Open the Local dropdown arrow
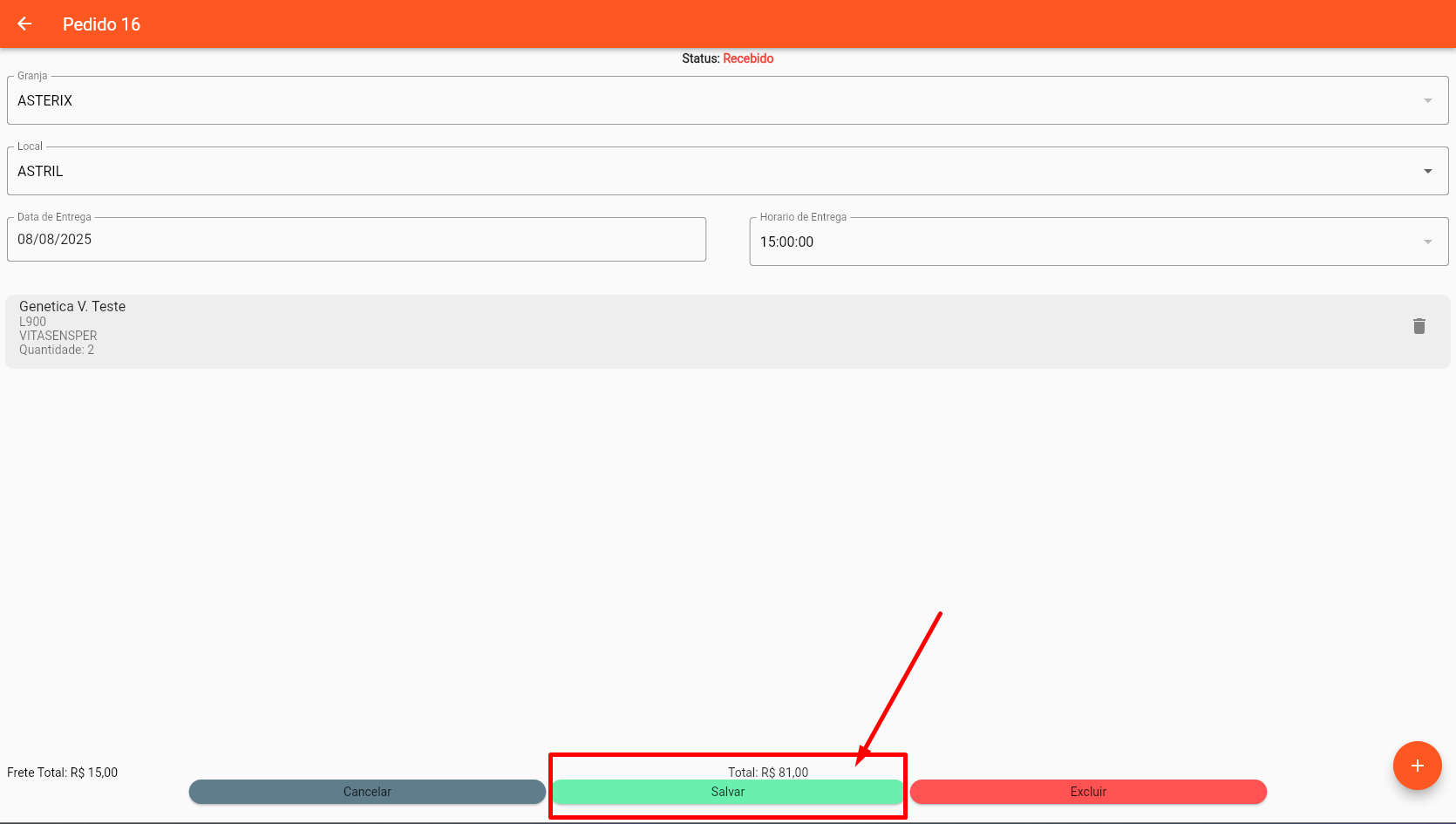This screenshot has height=824, width=1456. (x=1427, y=172)
